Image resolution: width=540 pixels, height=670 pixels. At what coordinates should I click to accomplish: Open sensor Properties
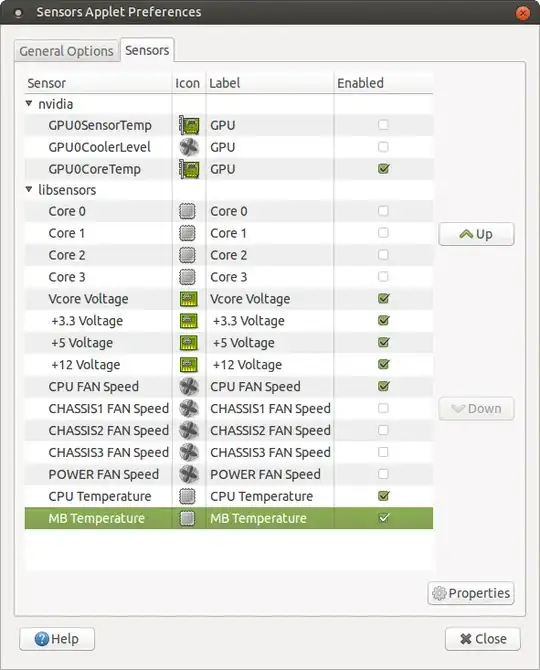click(471, 593)
